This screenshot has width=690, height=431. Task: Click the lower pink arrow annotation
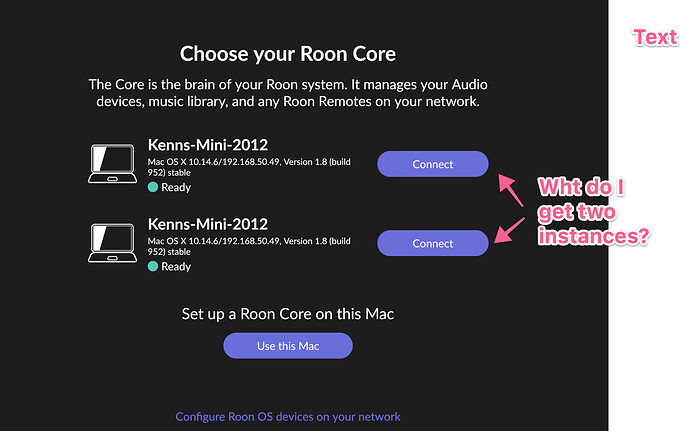coord(510,230)
